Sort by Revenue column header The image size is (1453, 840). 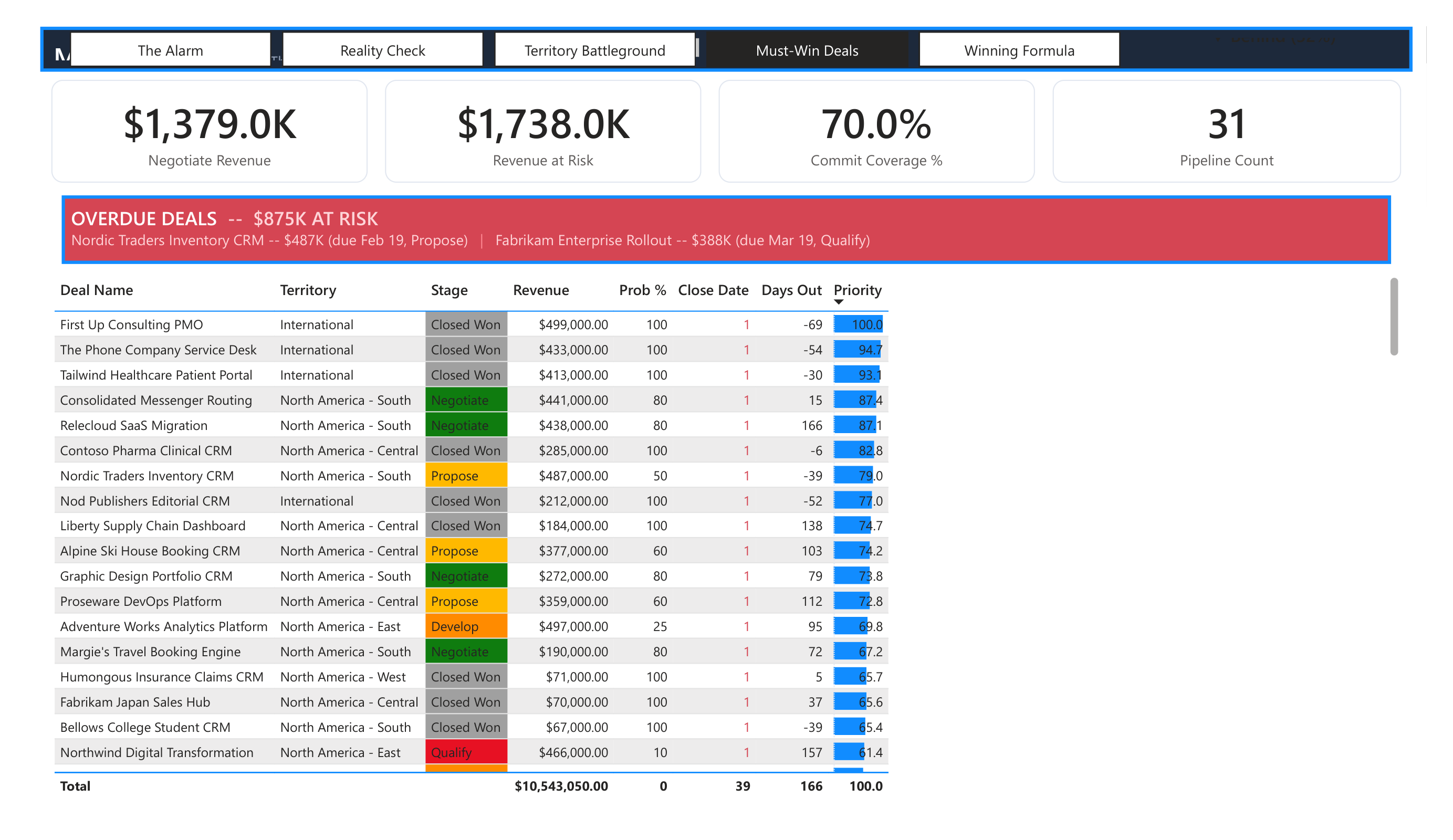[540, 290]
